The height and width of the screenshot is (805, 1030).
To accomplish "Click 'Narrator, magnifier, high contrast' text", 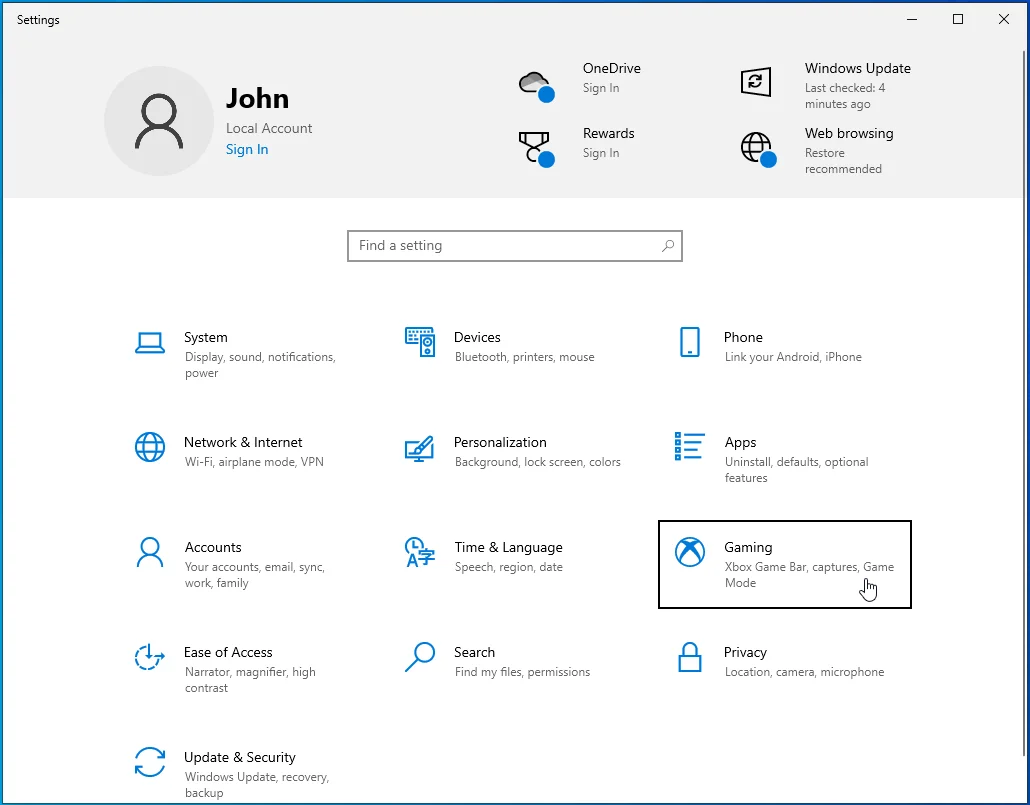I will 250,680.
